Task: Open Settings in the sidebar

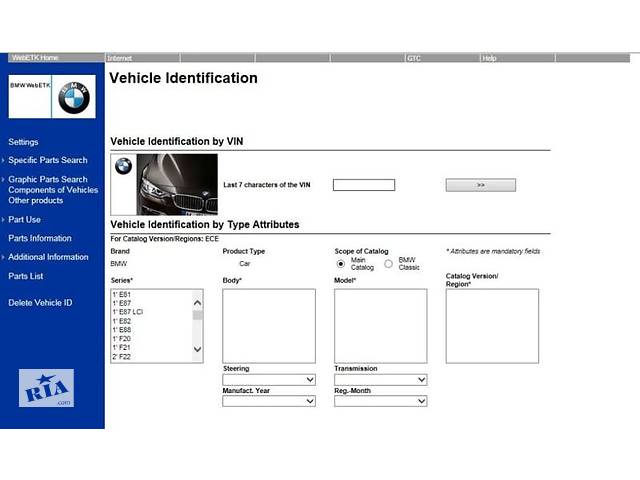Action: tap(23, 142)
